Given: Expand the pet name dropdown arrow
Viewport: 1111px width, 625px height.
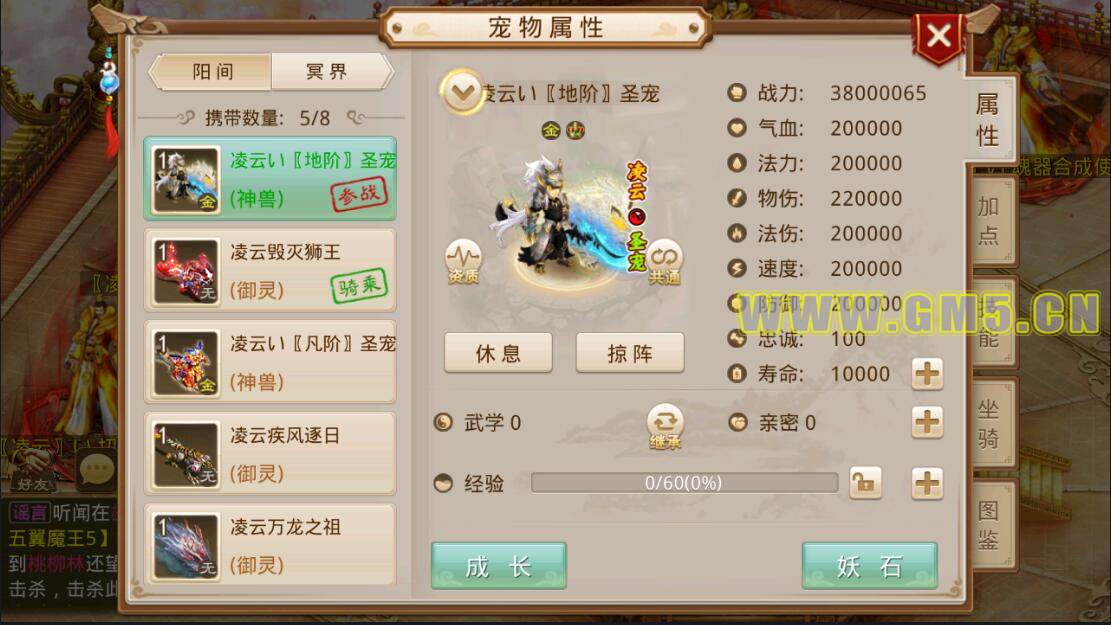Looking at the screenshot, I should (x=462, y=92).
